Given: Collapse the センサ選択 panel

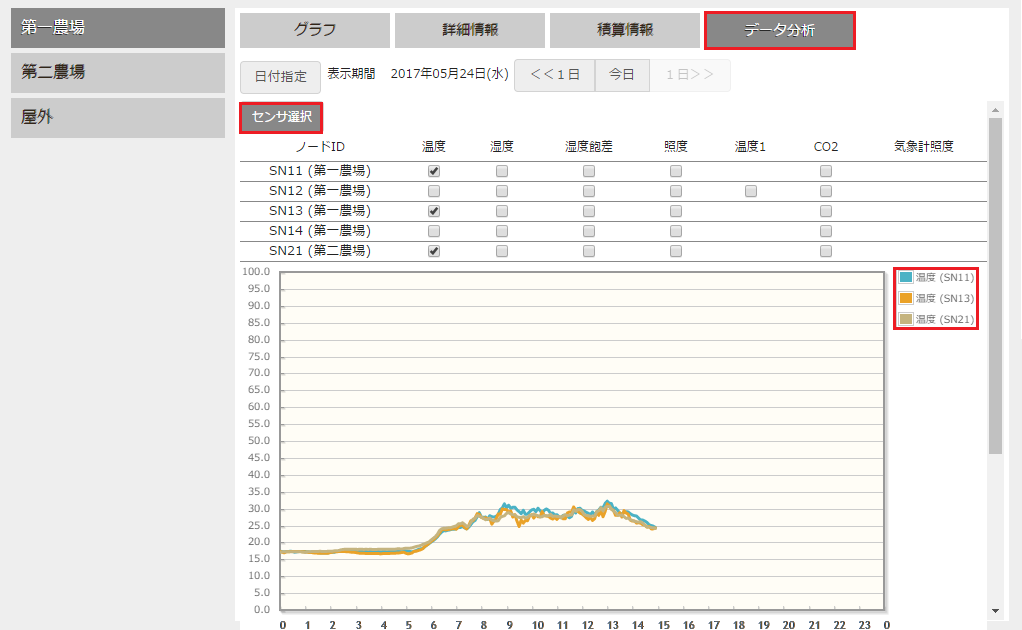Looking at the screenshot, I should coord(281,118).
